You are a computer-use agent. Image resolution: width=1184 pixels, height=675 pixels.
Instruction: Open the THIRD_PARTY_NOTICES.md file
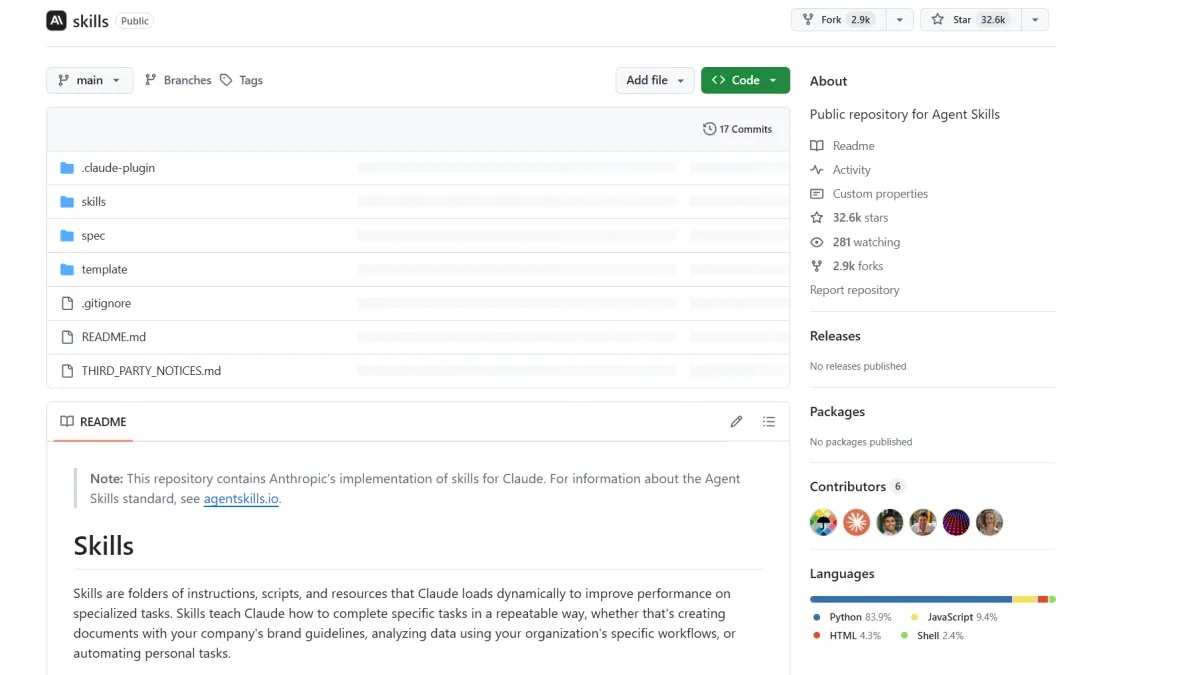click(151, 371)
